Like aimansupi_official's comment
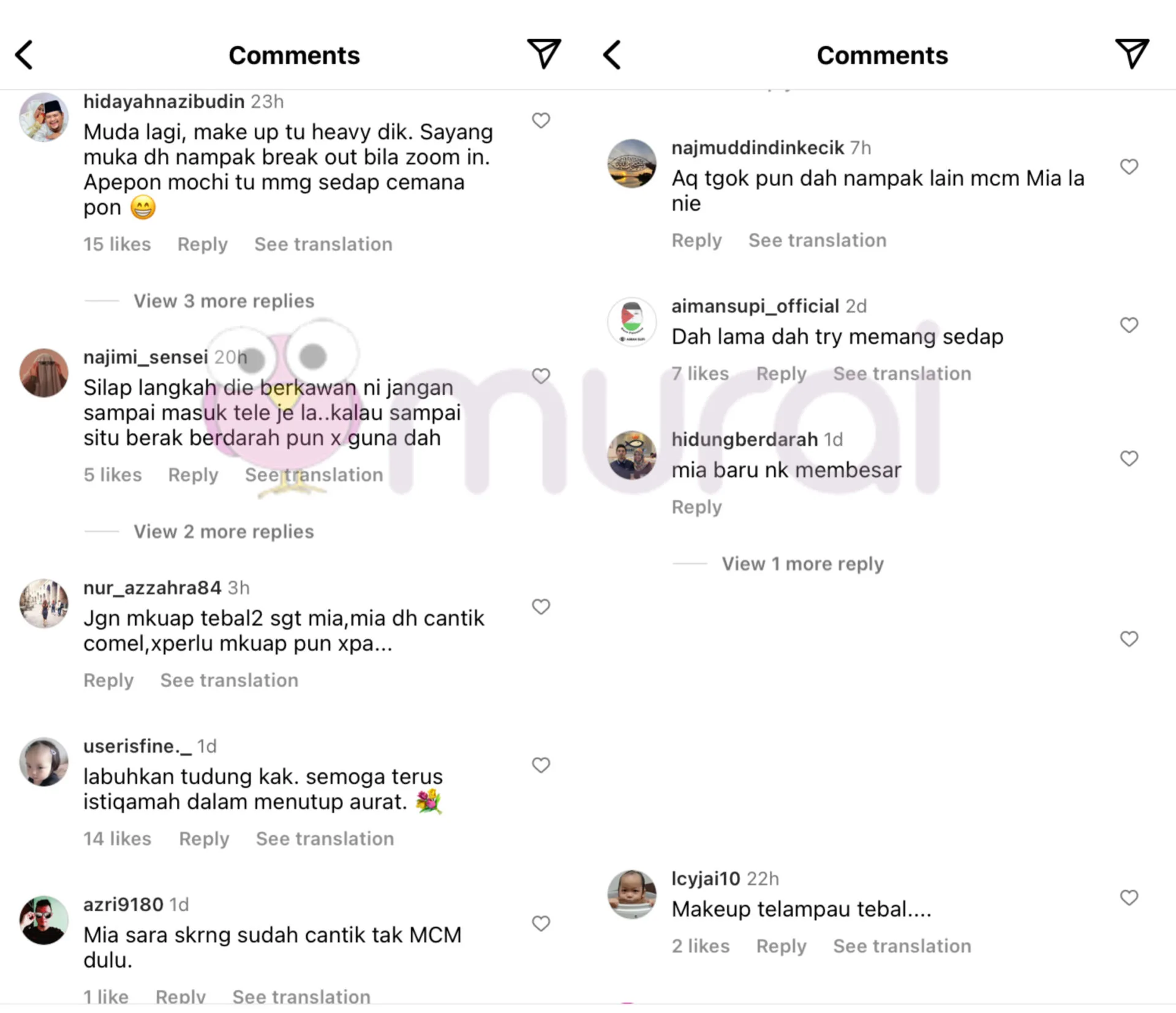Viewport: 1176px width, 1013px height. pos(1129,325)
